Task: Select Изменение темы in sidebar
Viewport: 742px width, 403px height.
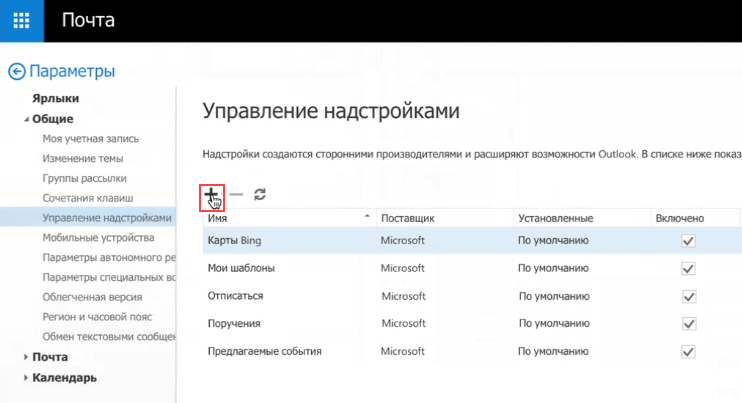Action: coord(83,158)
